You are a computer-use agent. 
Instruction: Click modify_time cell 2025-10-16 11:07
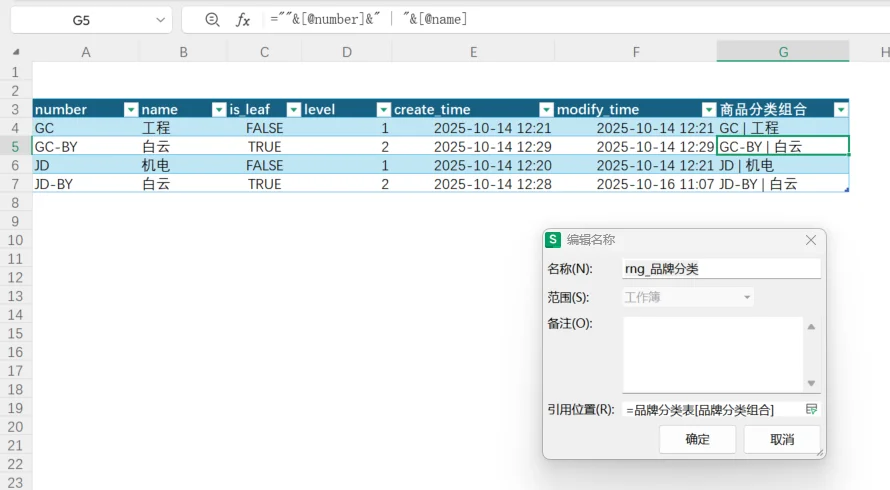click(636, 184)
